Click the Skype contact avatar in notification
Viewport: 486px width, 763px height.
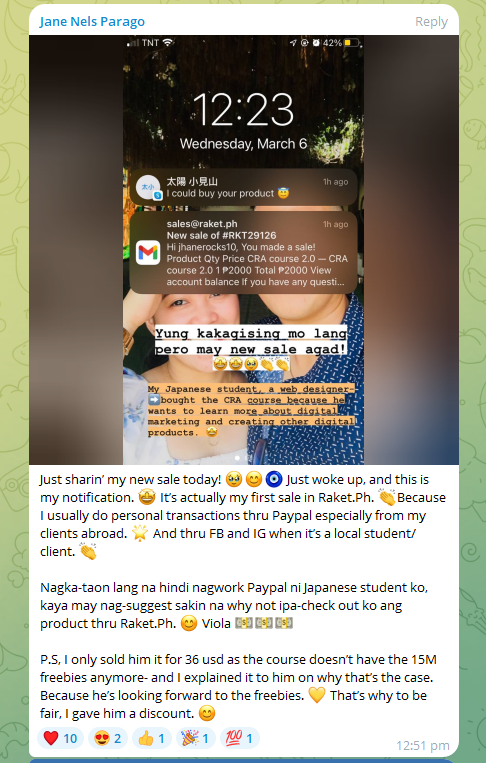coord(148,187)
